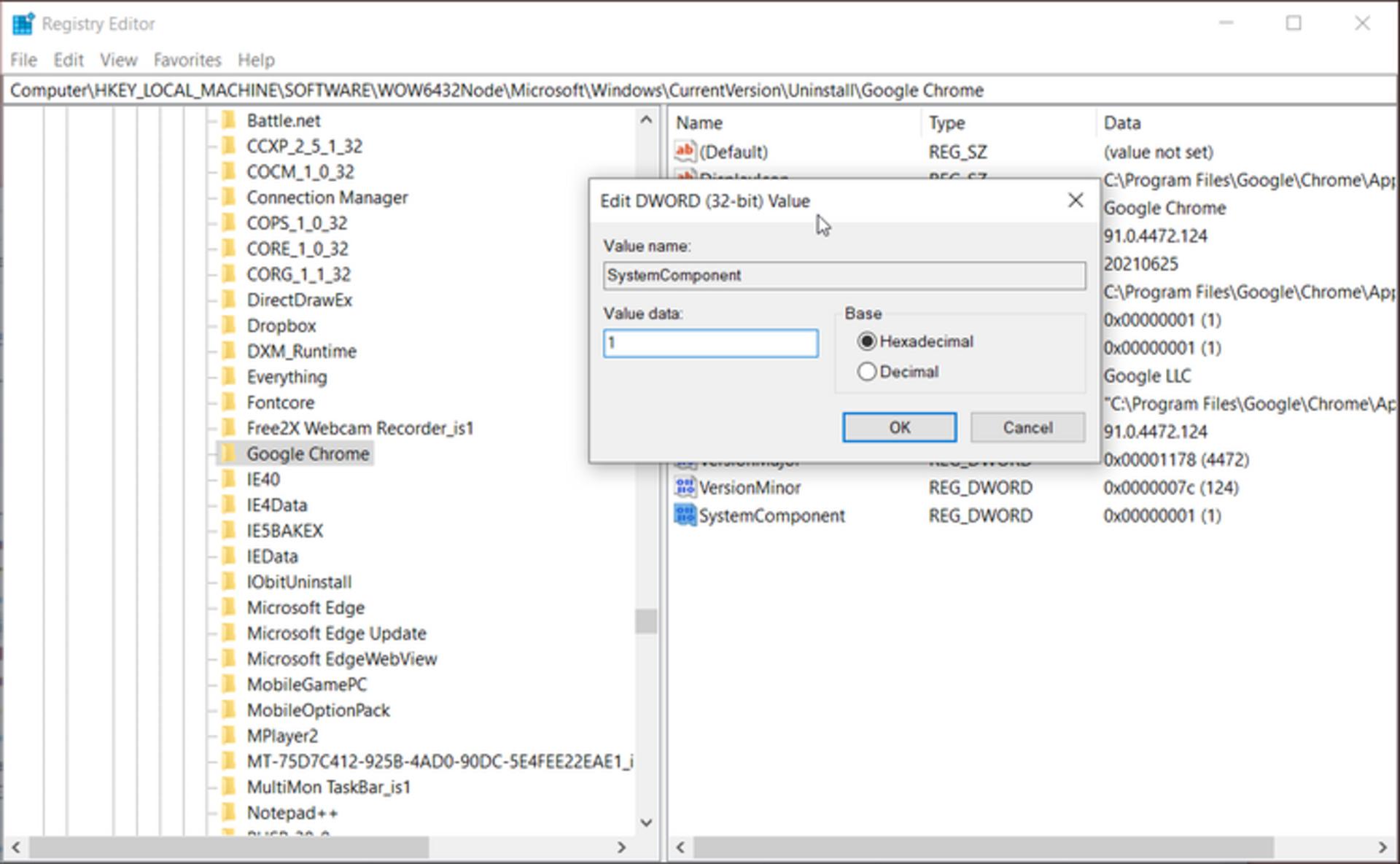Click the (Default) string value icon
The image size is (1400, 864).
pyautogui.click(x=685, y=152)
